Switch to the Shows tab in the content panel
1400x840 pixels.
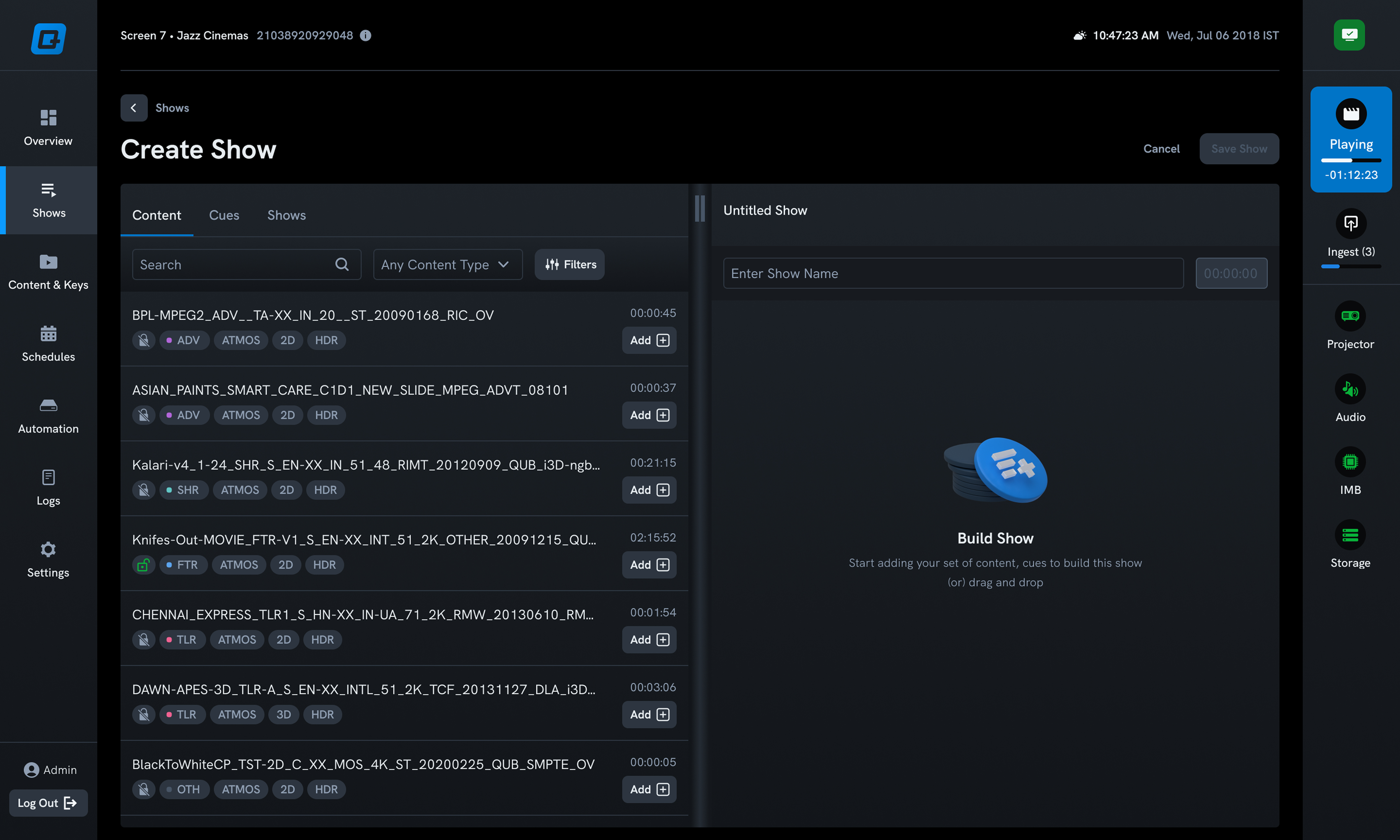pyautogui.click(x=286, y=215)
